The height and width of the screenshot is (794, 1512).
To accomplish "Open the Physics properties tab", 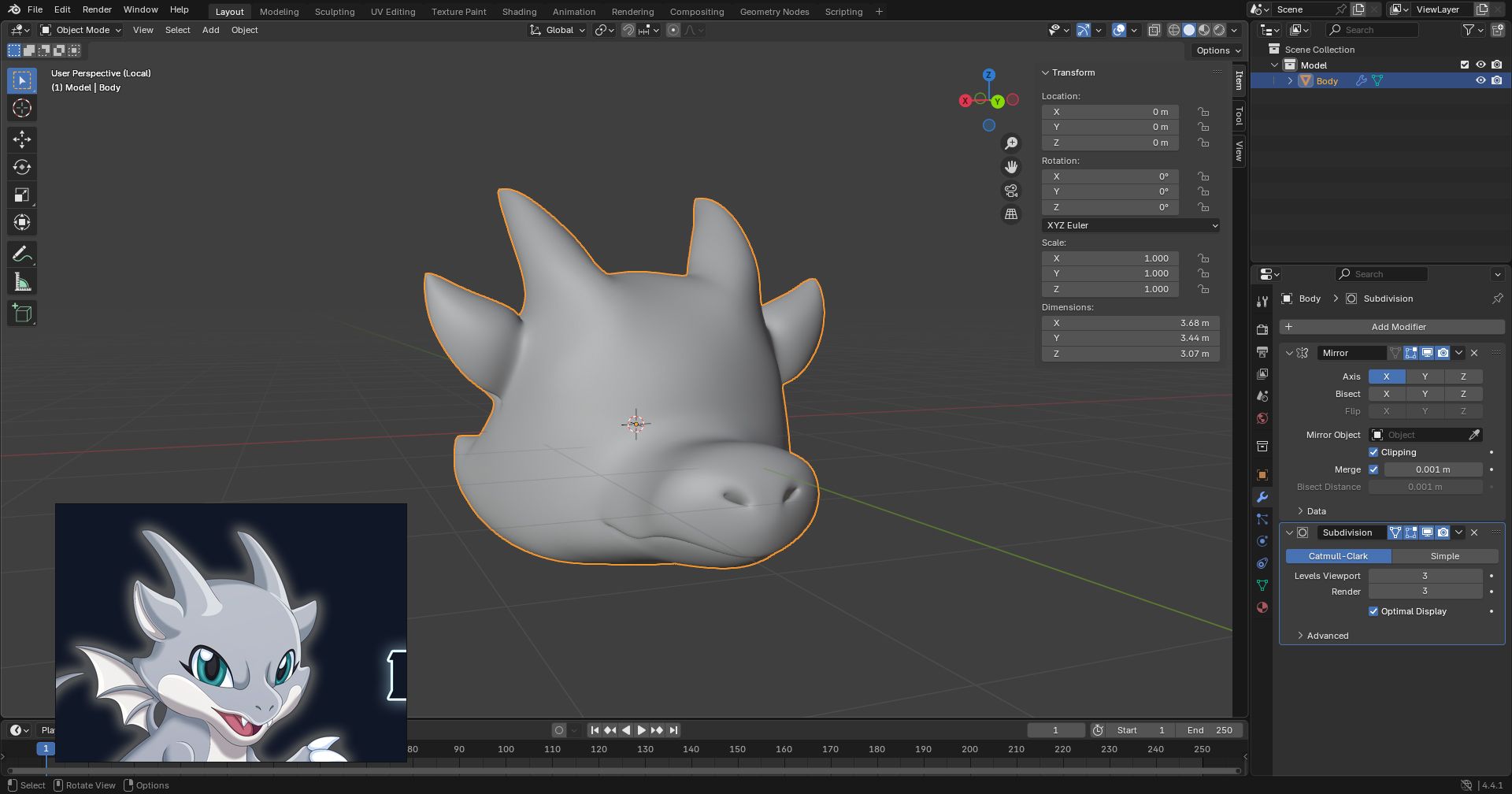I will point(1262,541).
